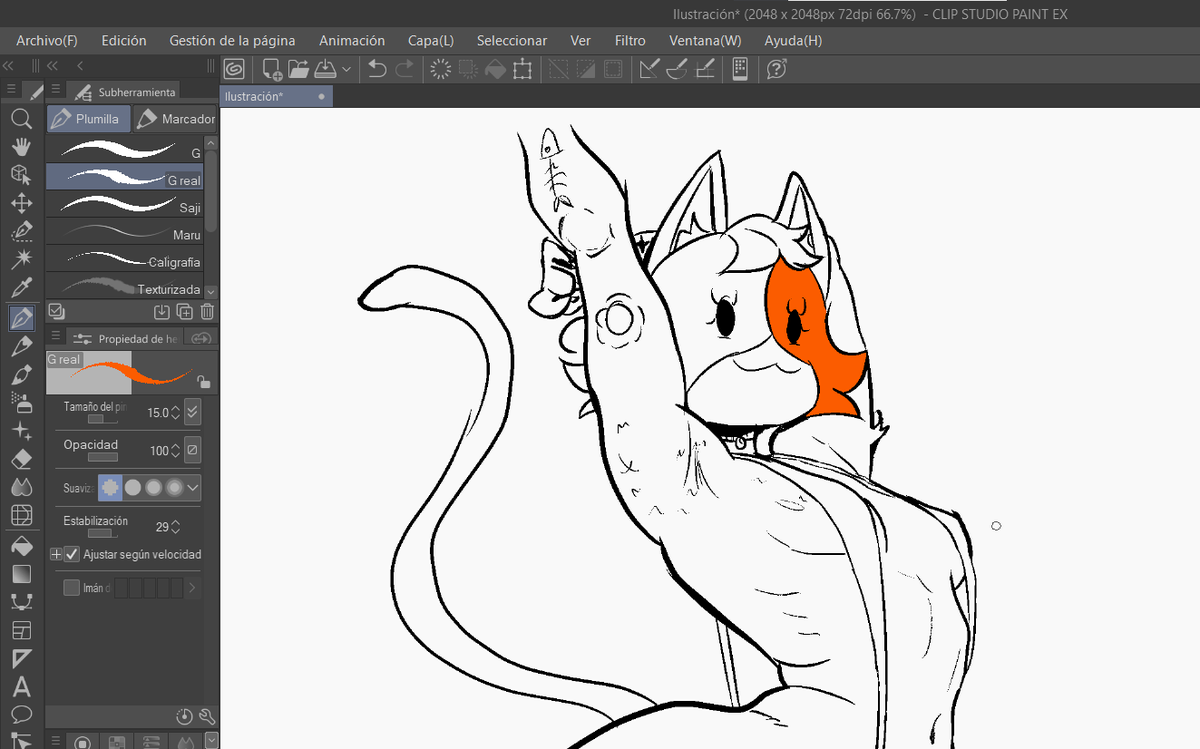Open the Archivo(F) menu
The width and height of the screenshot is (1200, 749).
pos(47,41)
